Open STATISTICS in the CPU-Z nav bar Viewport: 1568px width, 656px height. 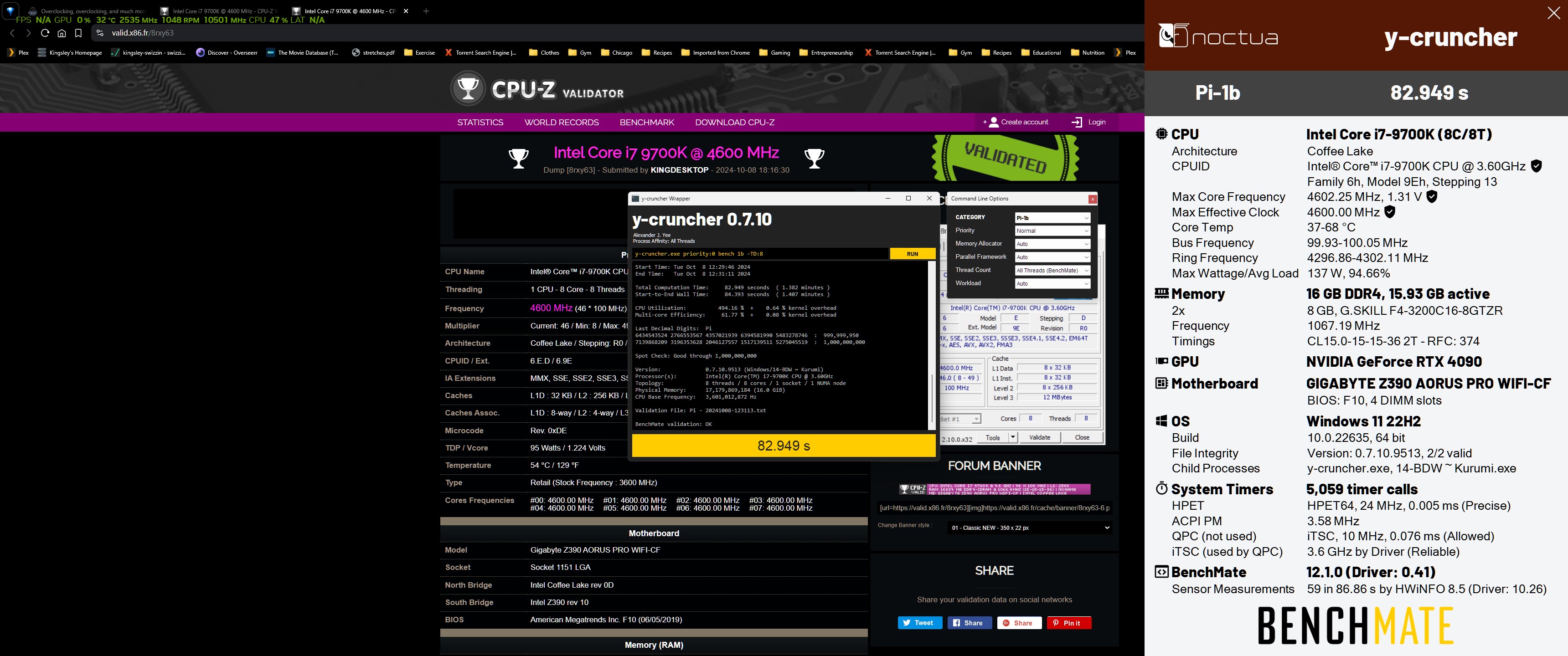[480, 122]
